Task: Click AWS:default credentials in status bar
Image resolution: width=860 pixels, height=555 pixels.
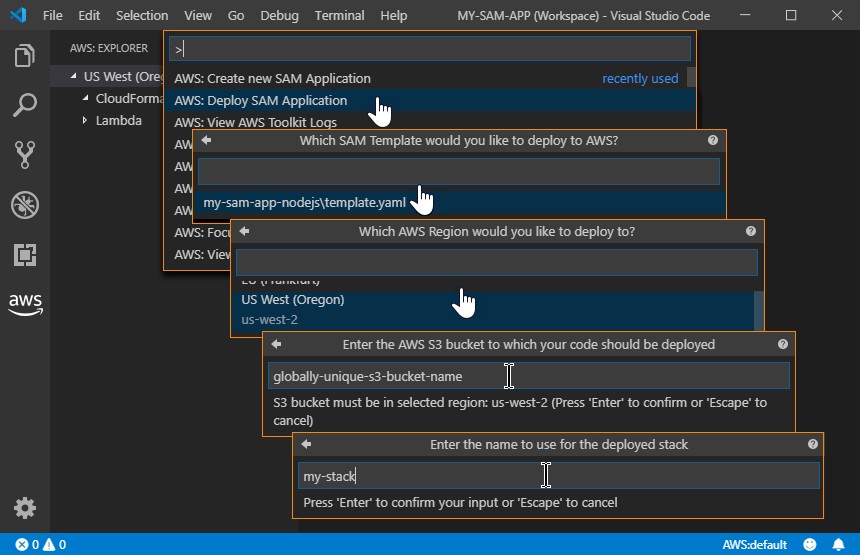Action: [754, 545]
